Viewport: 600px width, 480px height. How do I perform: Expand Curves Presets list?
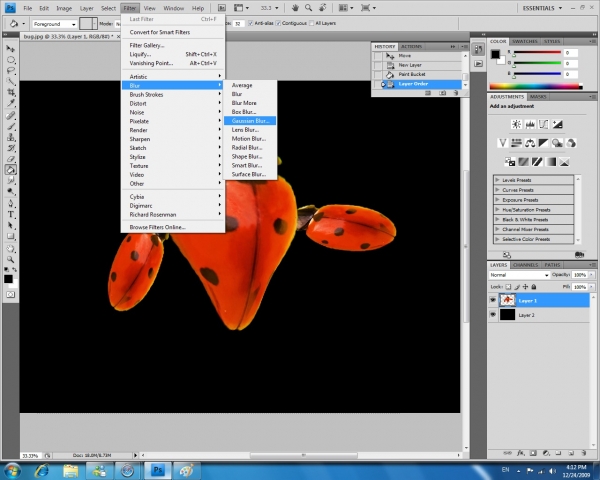coord(497,189)
